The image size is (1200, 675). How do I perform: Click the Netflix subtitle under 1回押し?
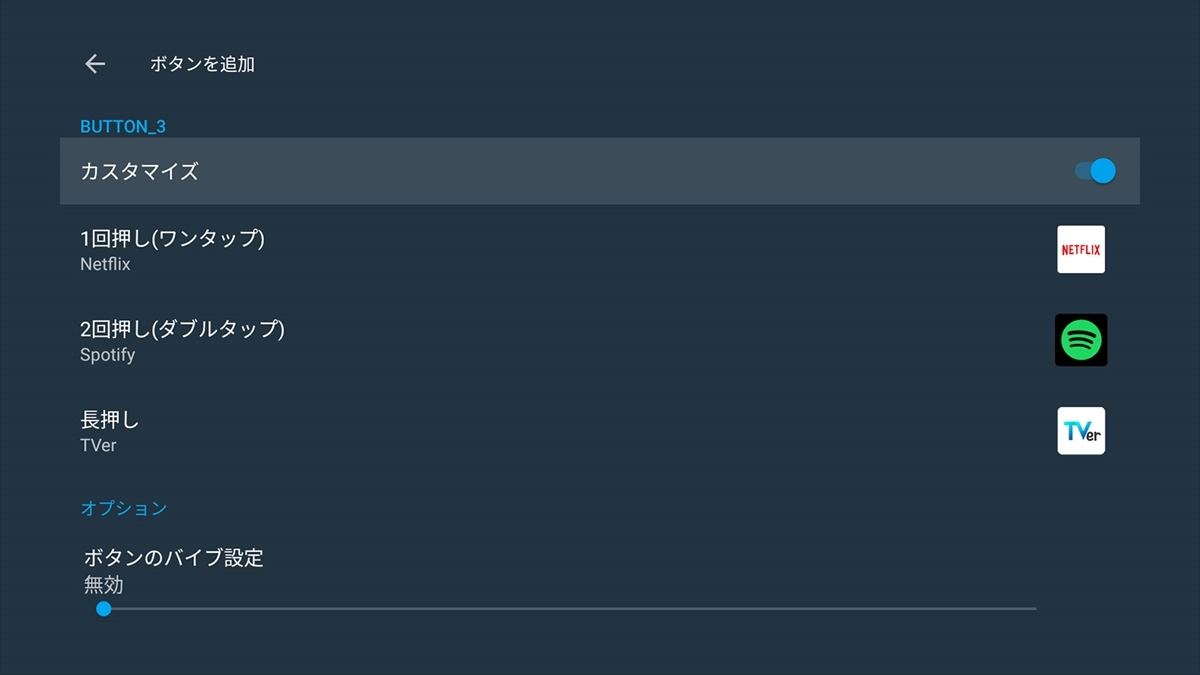click(105, 265)
